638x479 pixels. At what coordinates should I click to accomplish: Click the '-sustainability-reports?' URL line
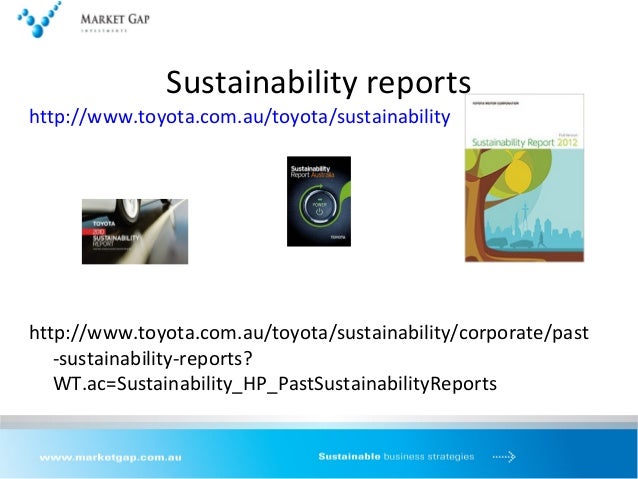coord(153,359)
